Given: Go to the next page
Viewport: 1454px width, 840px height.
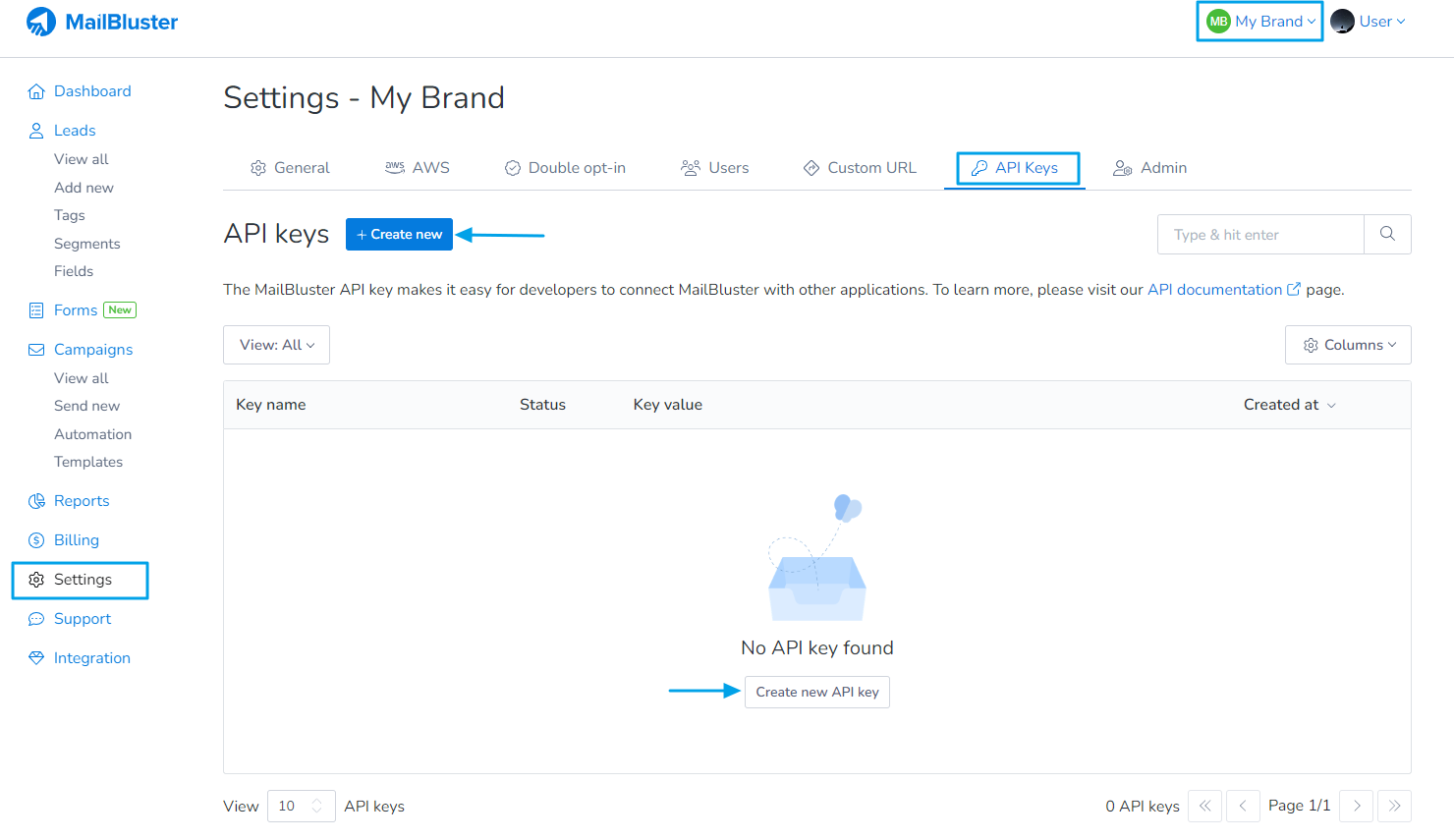Looking at the screenshot, I should point(1357,806).
